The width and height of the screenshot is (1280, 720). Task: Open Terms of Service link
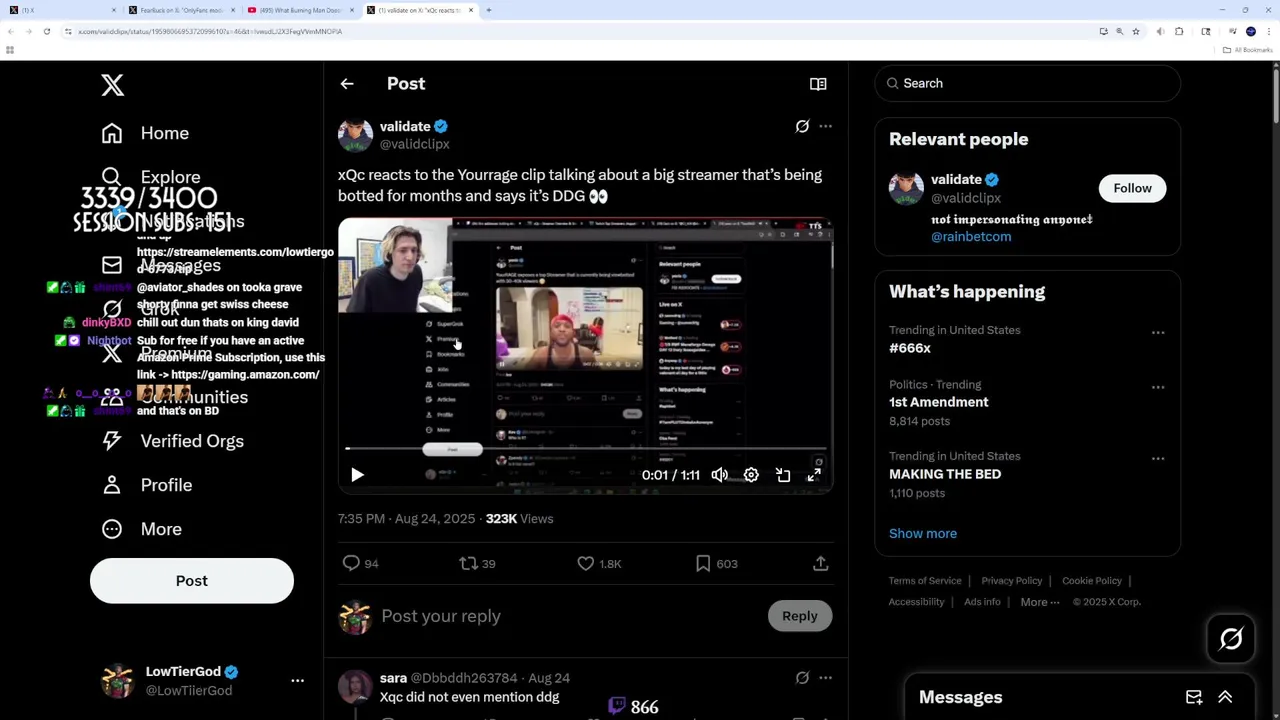tap(925, 581)
